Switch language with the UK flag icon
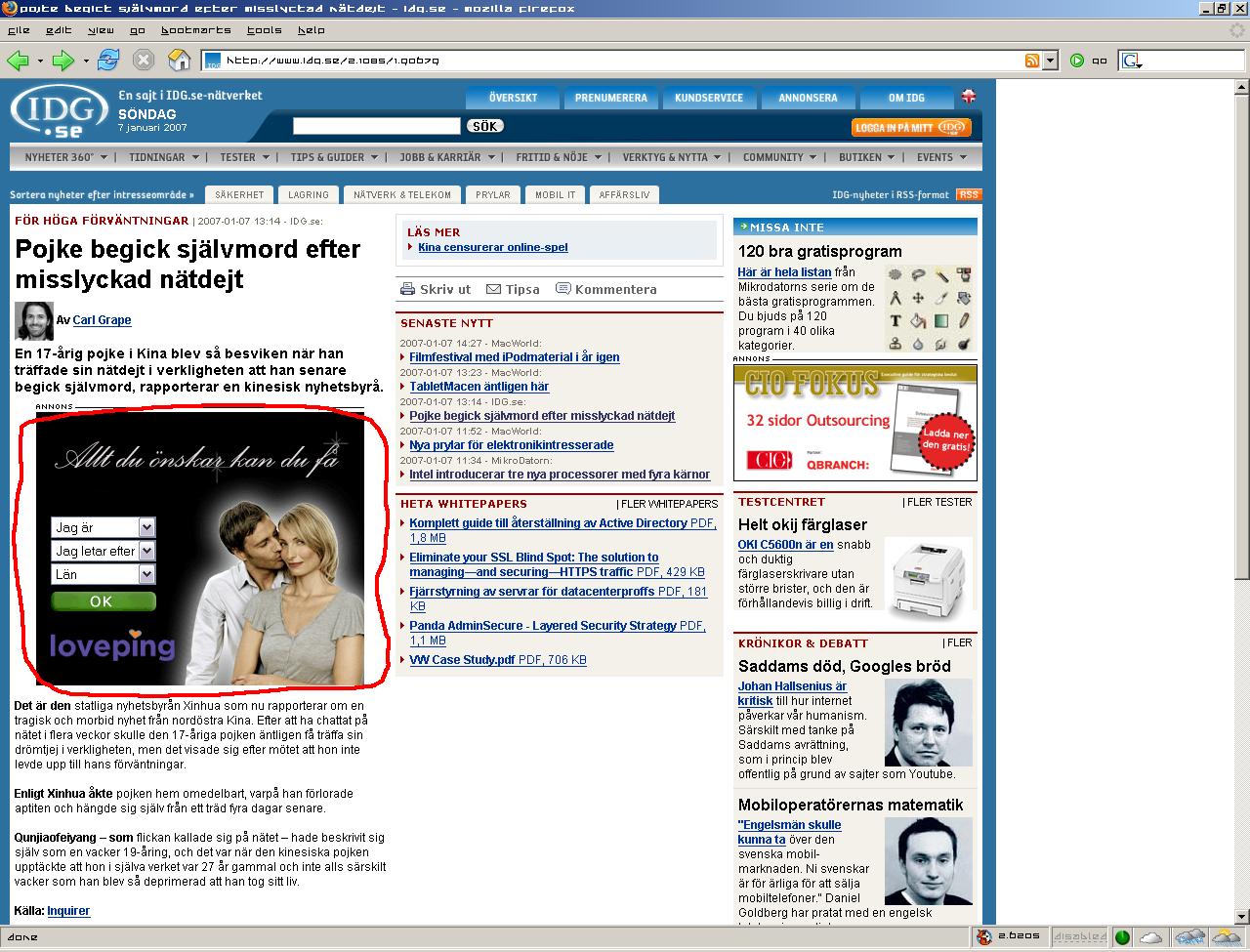 969,97
